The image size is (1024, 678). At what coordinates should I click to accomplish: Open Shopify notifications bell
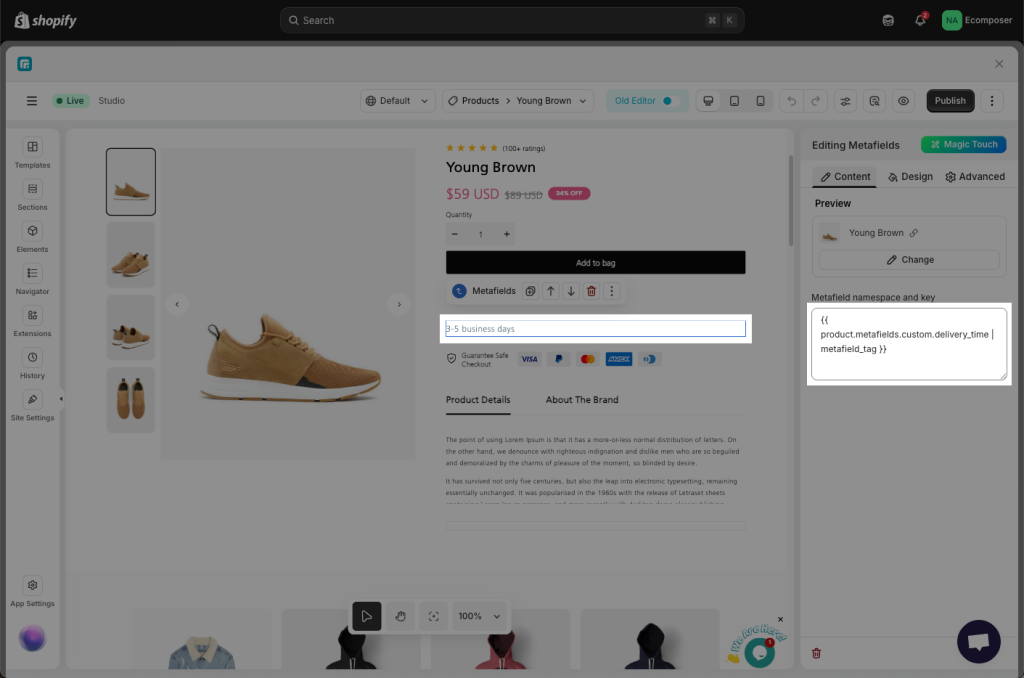click(920, 20)
